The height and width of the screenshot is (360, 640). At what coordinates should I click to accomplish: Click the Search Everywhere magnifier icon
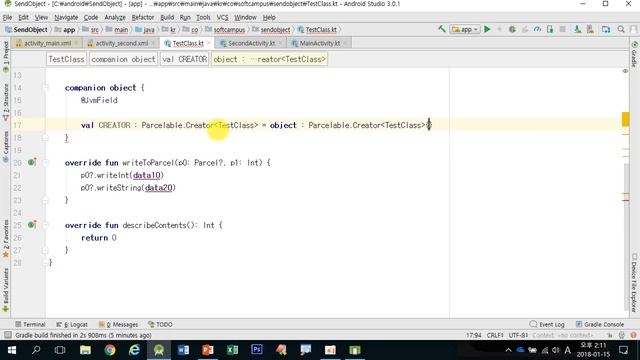point(621,29)
